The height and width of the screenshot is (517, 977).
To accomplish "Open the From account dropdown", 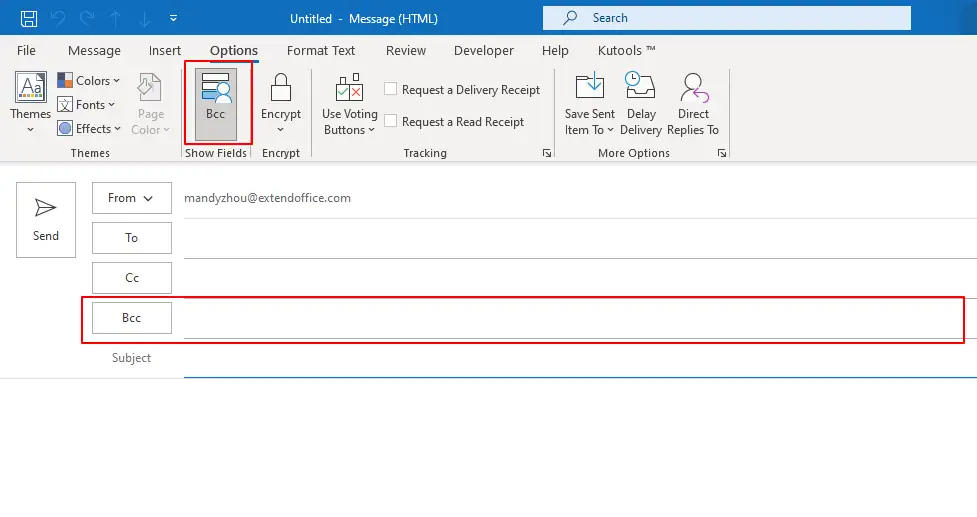I will (131, 198).
